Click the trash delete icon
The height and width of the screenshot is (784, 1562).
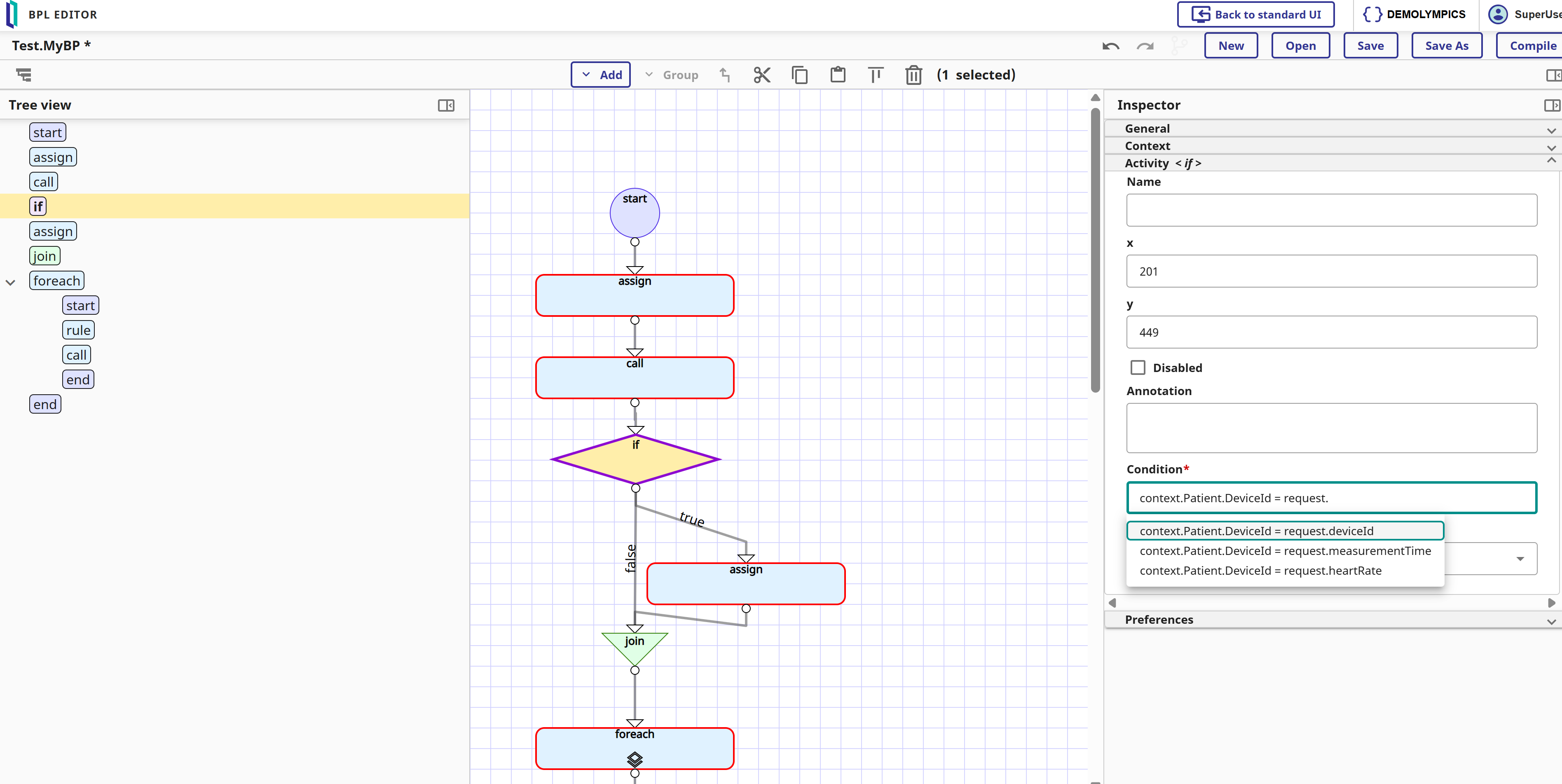point(913,75)
